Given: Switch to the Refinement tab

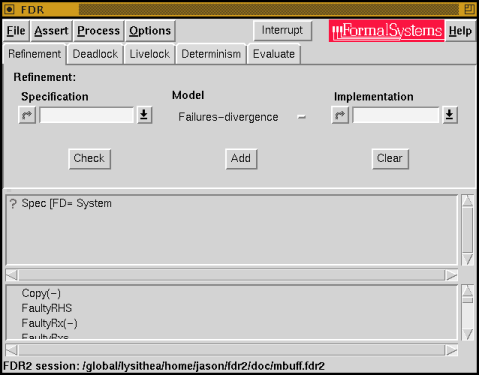Looking at the screenshot, I should (x=35, y=54).
